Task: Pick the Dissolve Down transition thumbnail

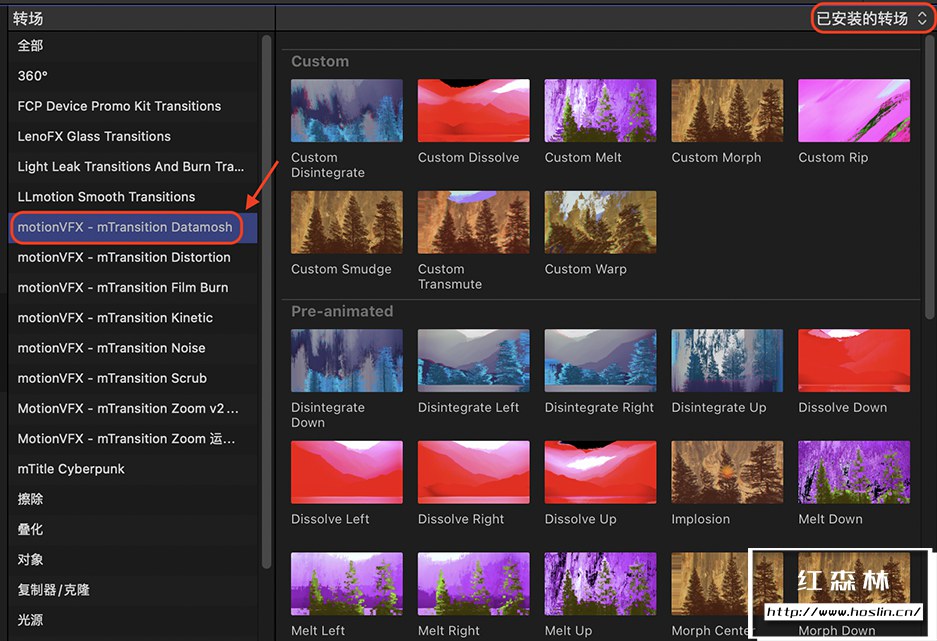Action: pos(854,361)
